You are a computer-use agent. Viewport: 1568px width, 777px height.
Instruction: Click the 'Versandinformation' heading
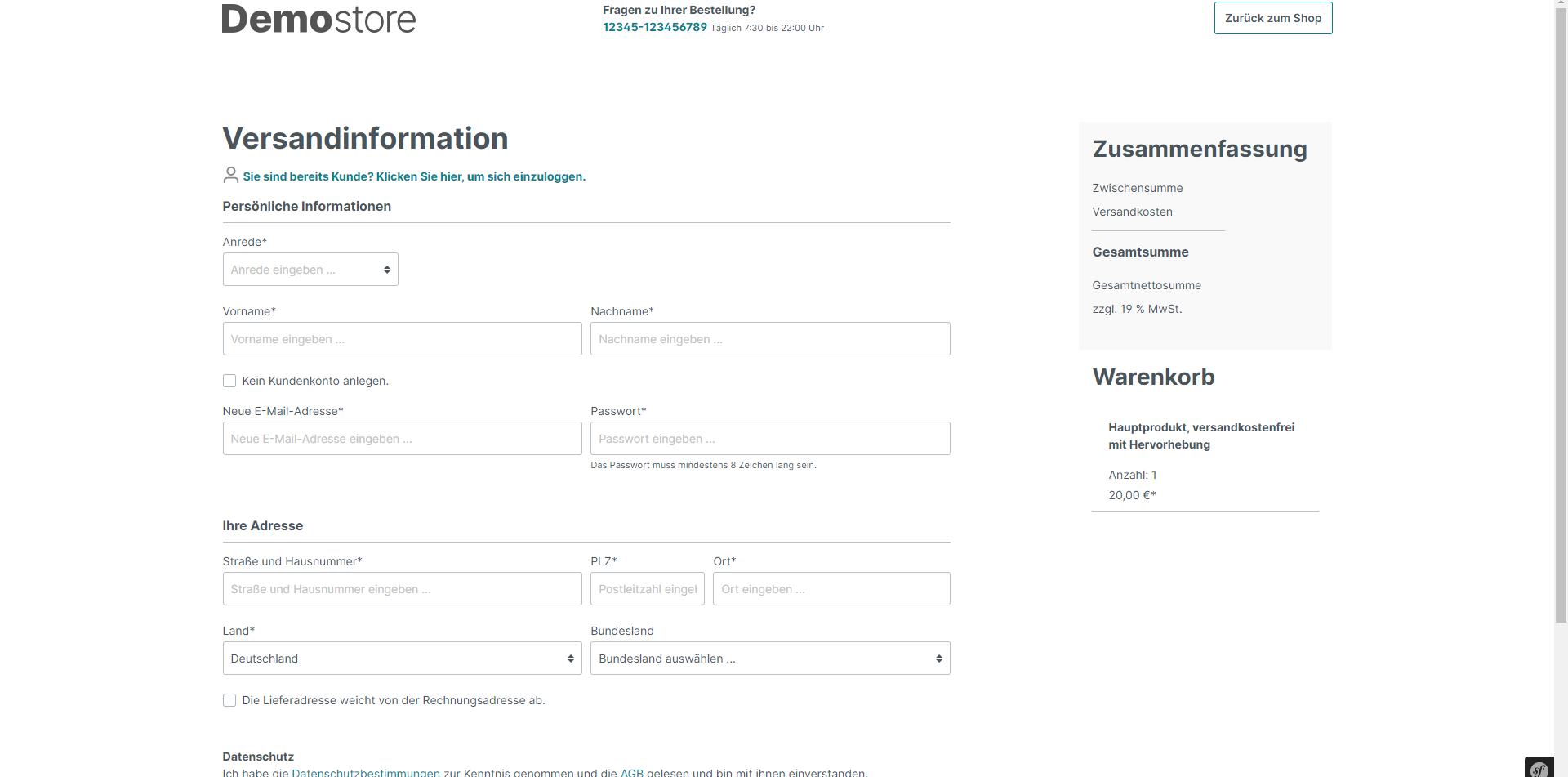pos(365,139)
